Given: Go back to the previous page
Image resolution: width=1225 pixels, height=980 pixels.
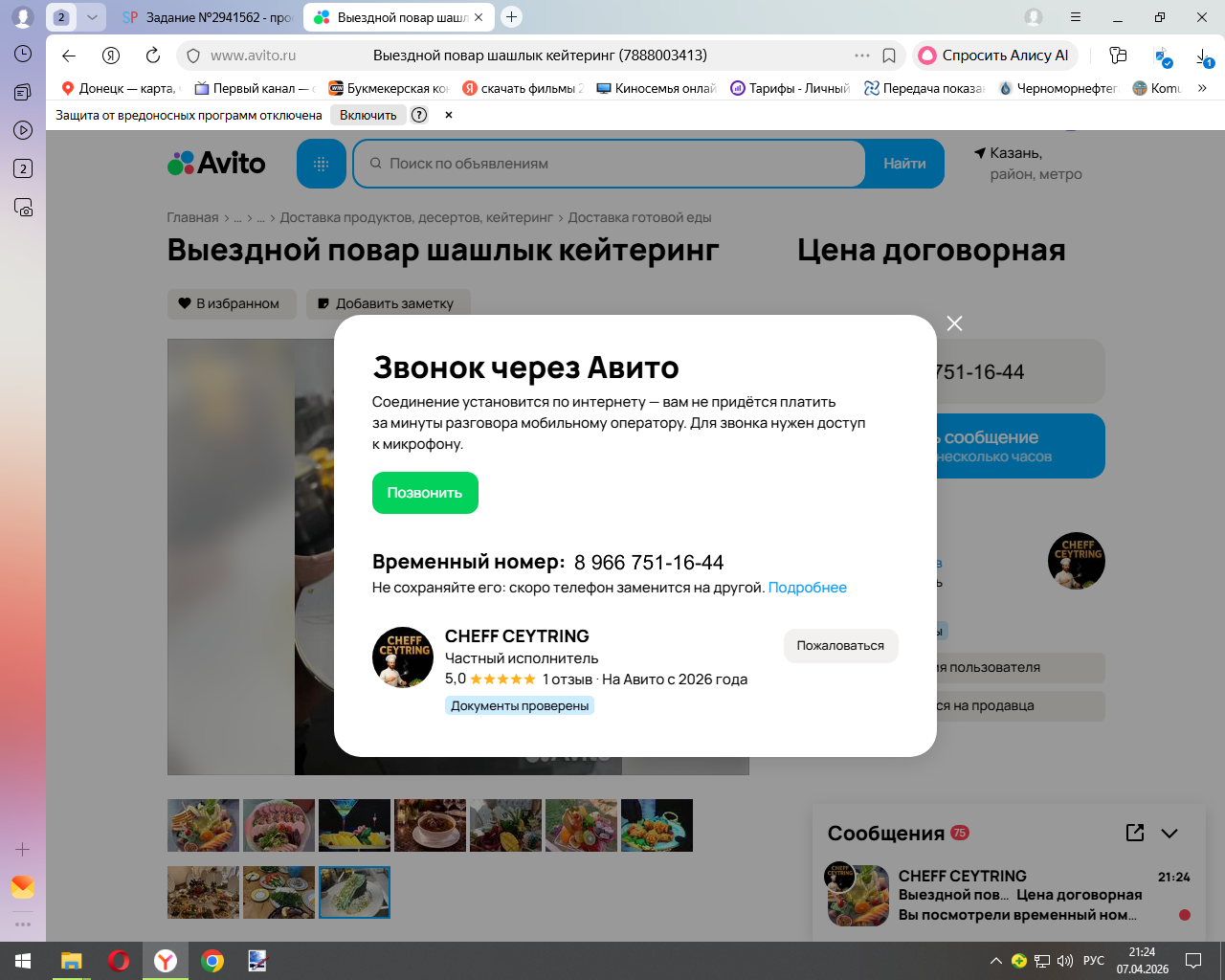Looking at the screenshot, I should [x=69, y=56].
